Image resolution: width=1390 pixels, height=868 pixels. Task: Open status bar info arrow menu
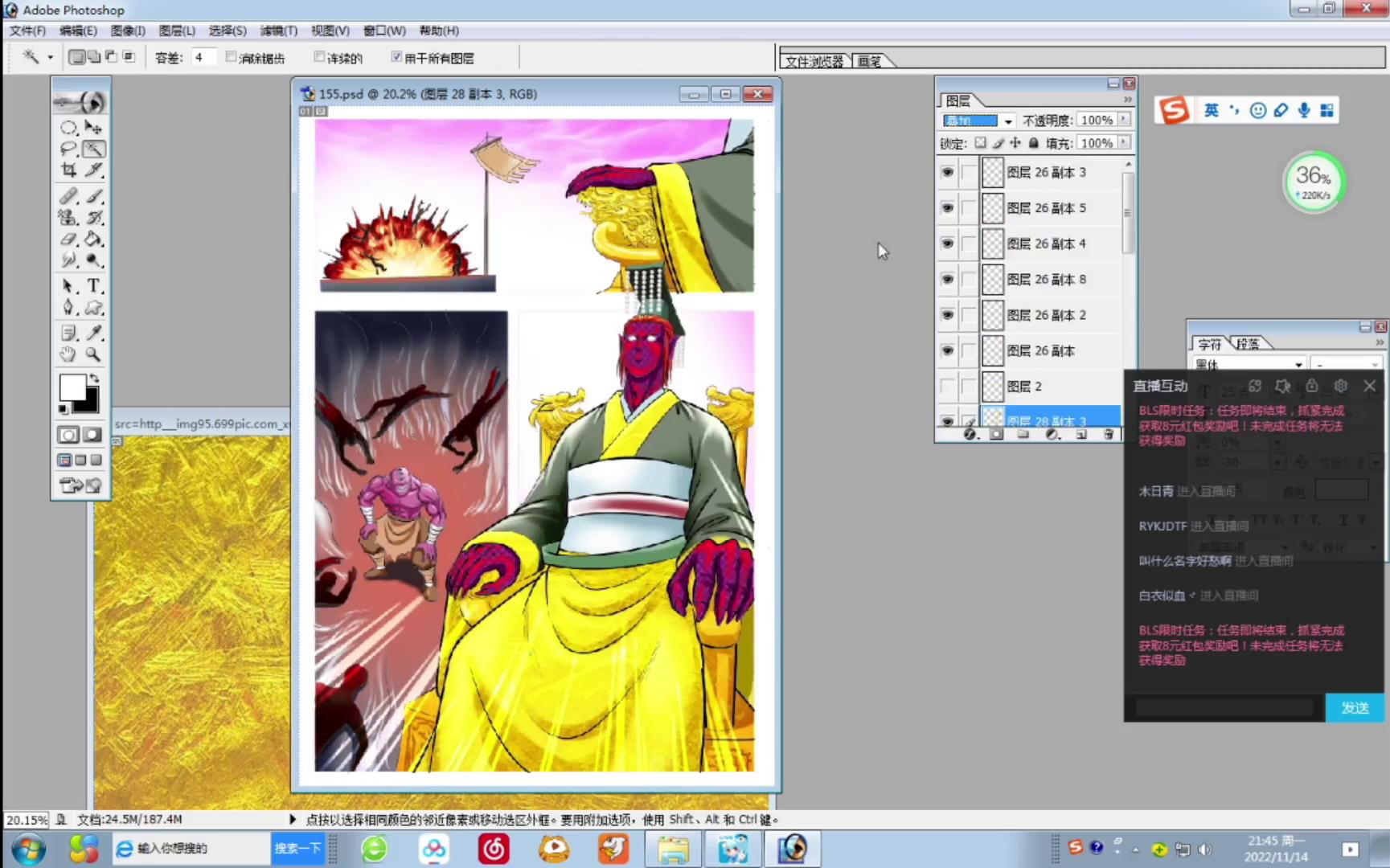(293, 819)
